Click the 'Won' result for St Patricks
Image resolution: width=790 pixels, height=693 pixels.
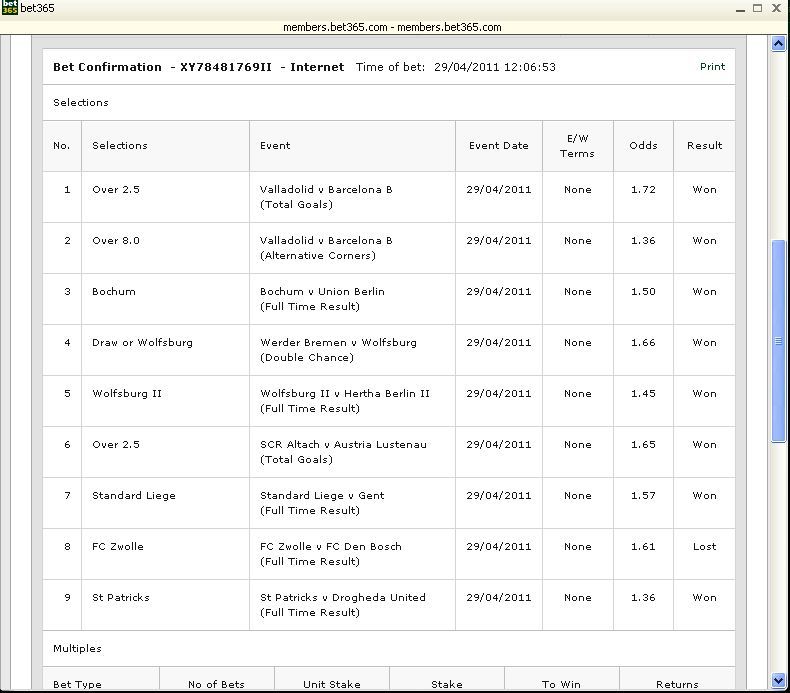pyautogui.click(x=704, y=597)
